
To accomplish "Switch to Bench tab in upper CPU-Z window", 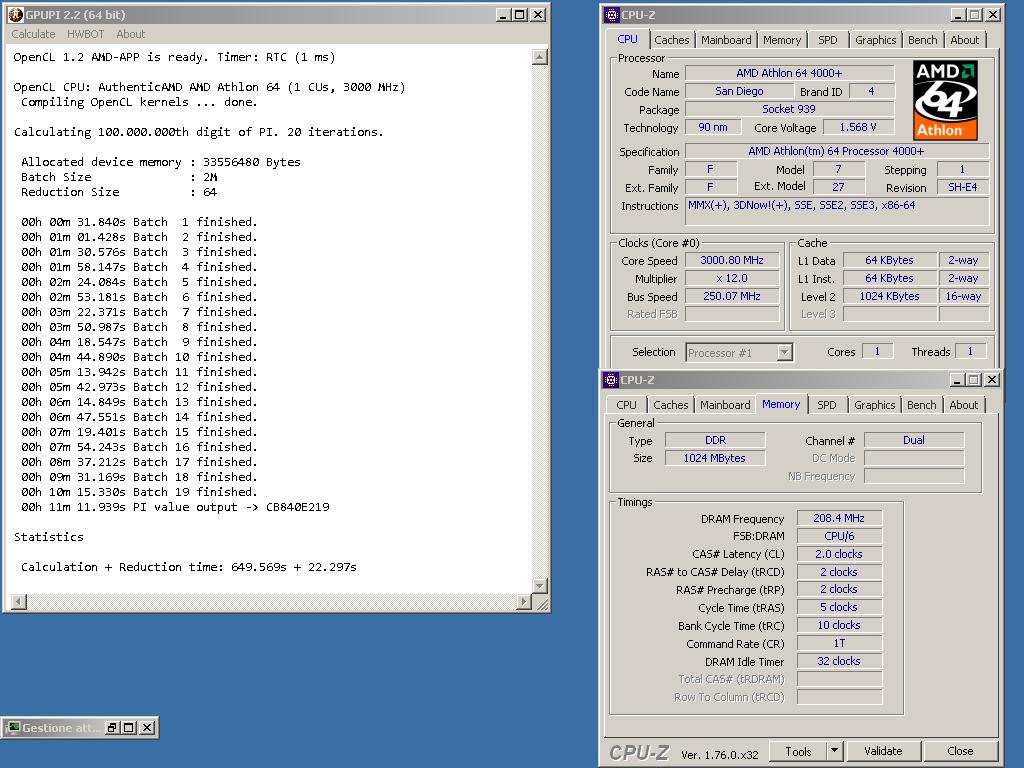I will (922, 40).
